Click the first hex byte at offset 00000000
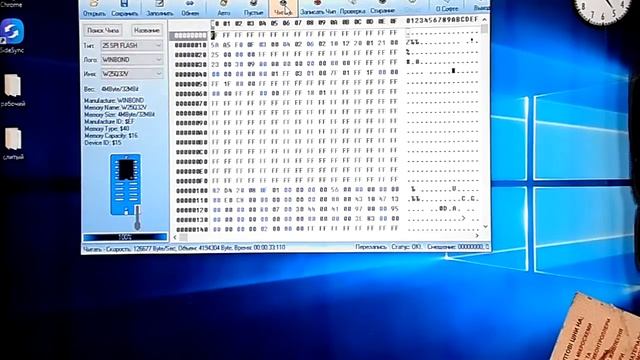 (214, 35)
